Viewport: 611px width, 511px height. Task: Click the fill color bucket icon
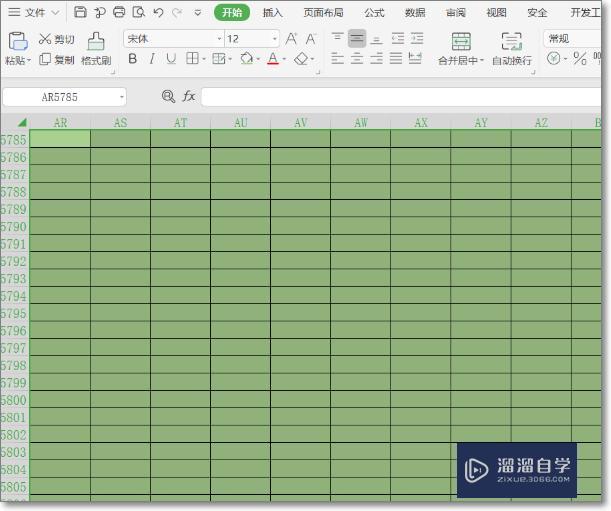coord(247,59)
